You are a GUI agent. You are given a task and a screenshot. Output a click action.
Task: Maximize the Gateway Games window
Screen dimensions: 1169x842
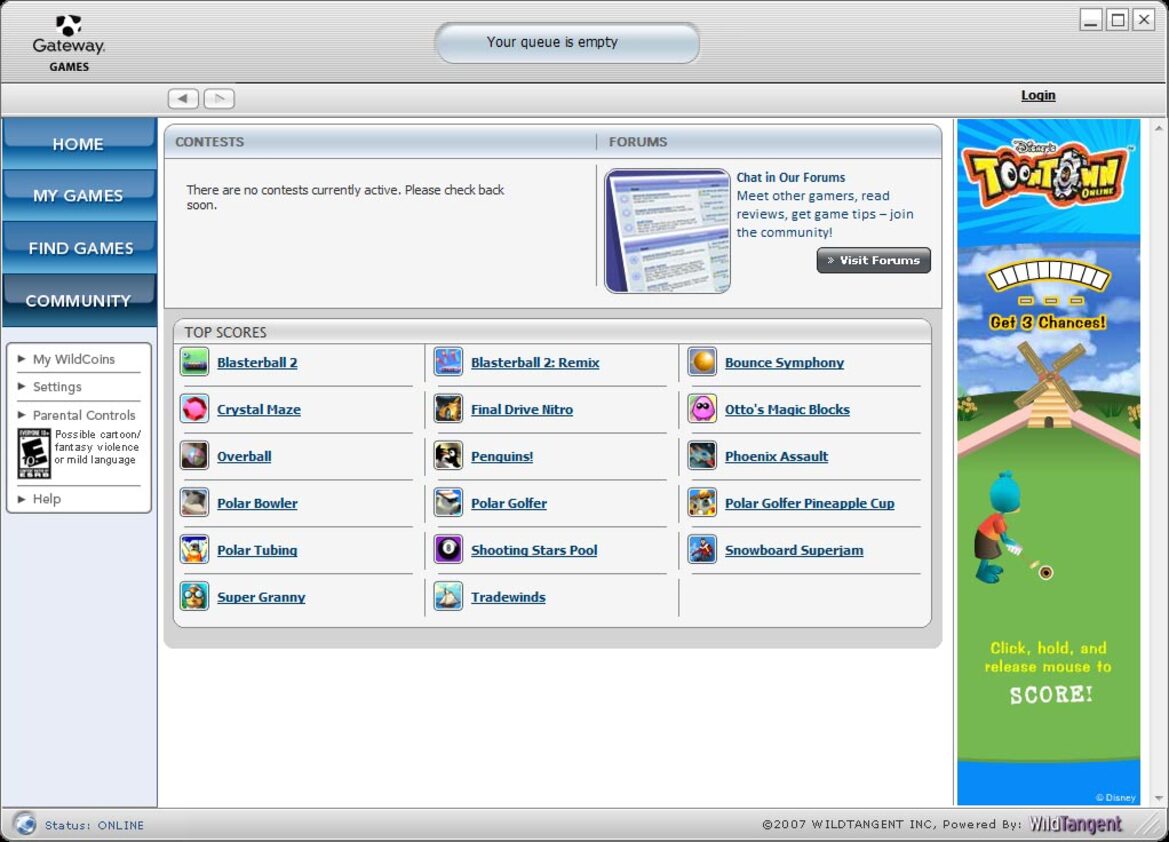[x=1118, y=19]
